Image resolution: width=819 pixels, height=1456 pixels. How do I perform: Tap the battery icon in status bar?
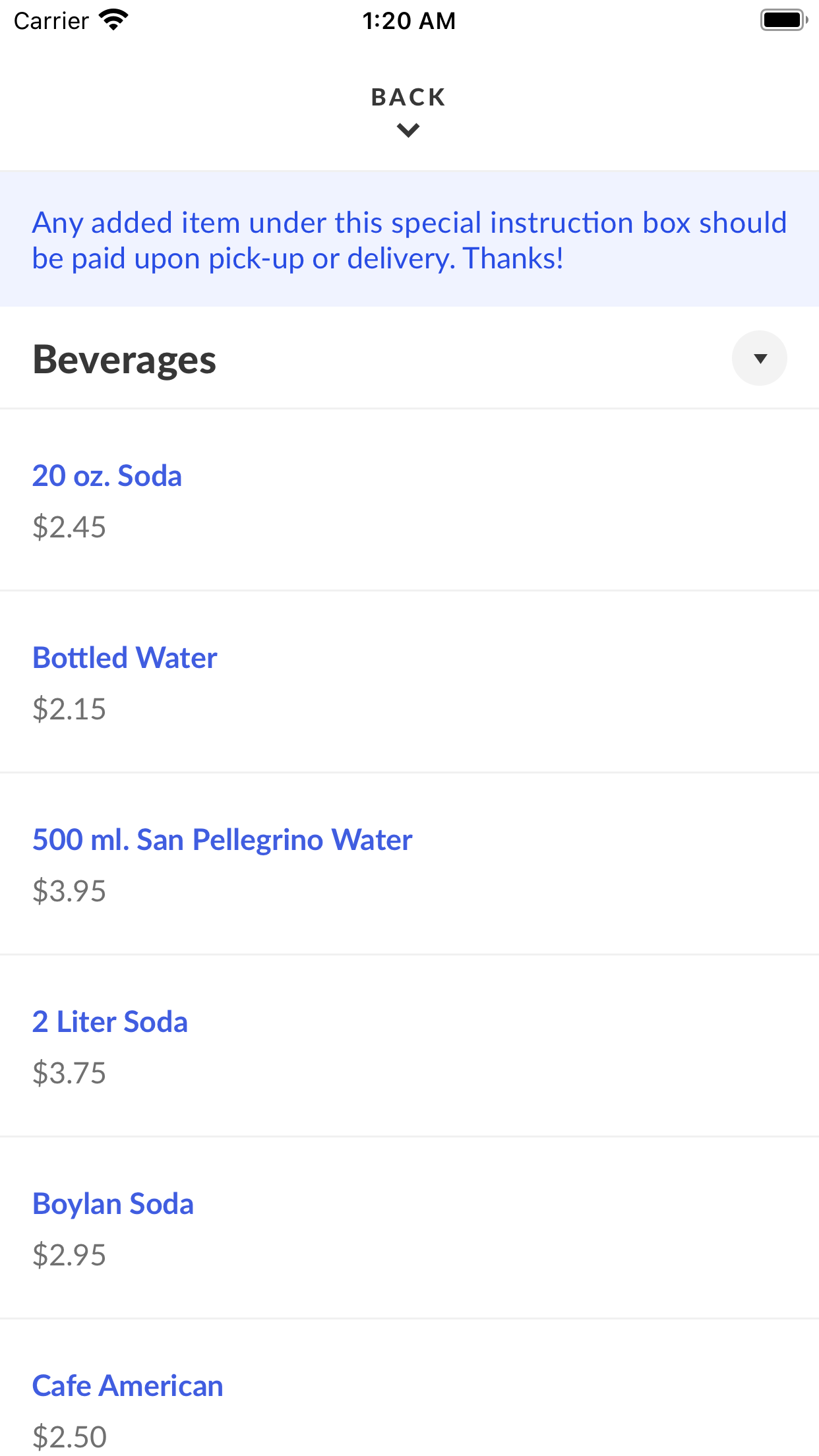click(x=783, y=20)
